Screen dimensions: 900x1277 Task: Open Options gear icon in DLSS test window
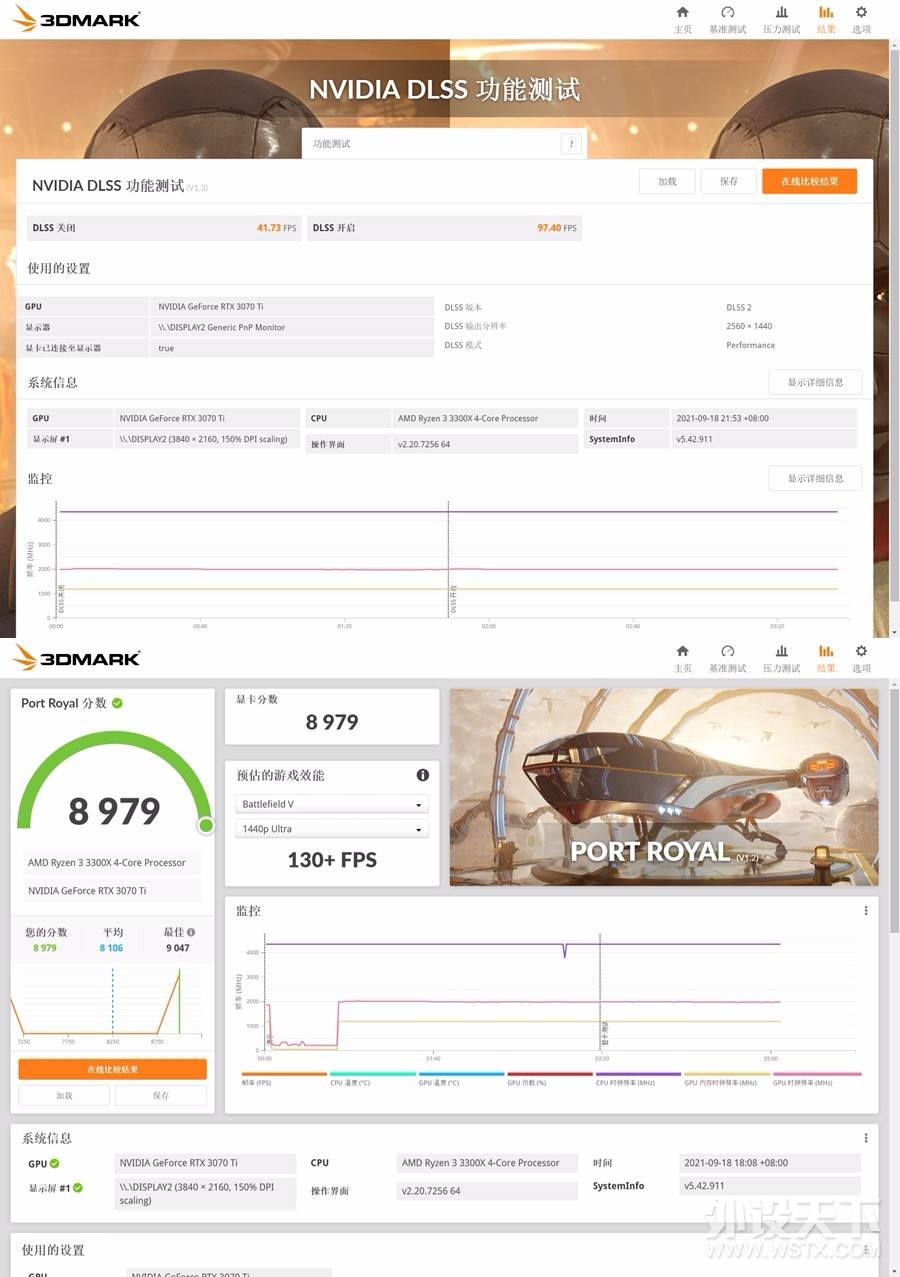point(861,12)
